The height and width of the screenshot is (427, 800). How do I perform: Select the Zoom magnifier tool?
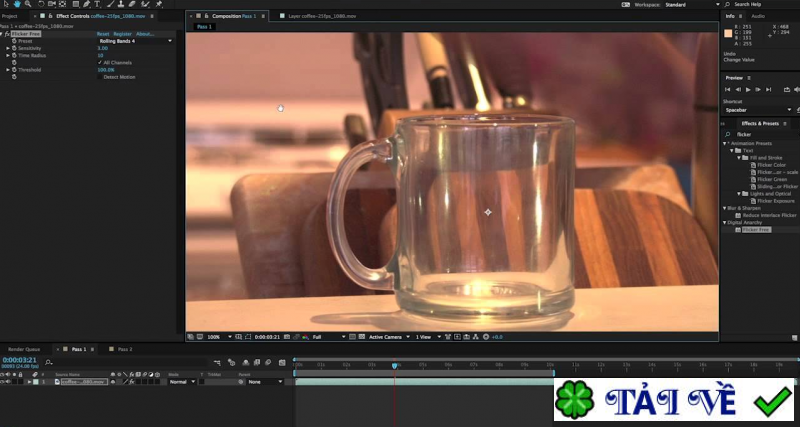coord(27,4)
